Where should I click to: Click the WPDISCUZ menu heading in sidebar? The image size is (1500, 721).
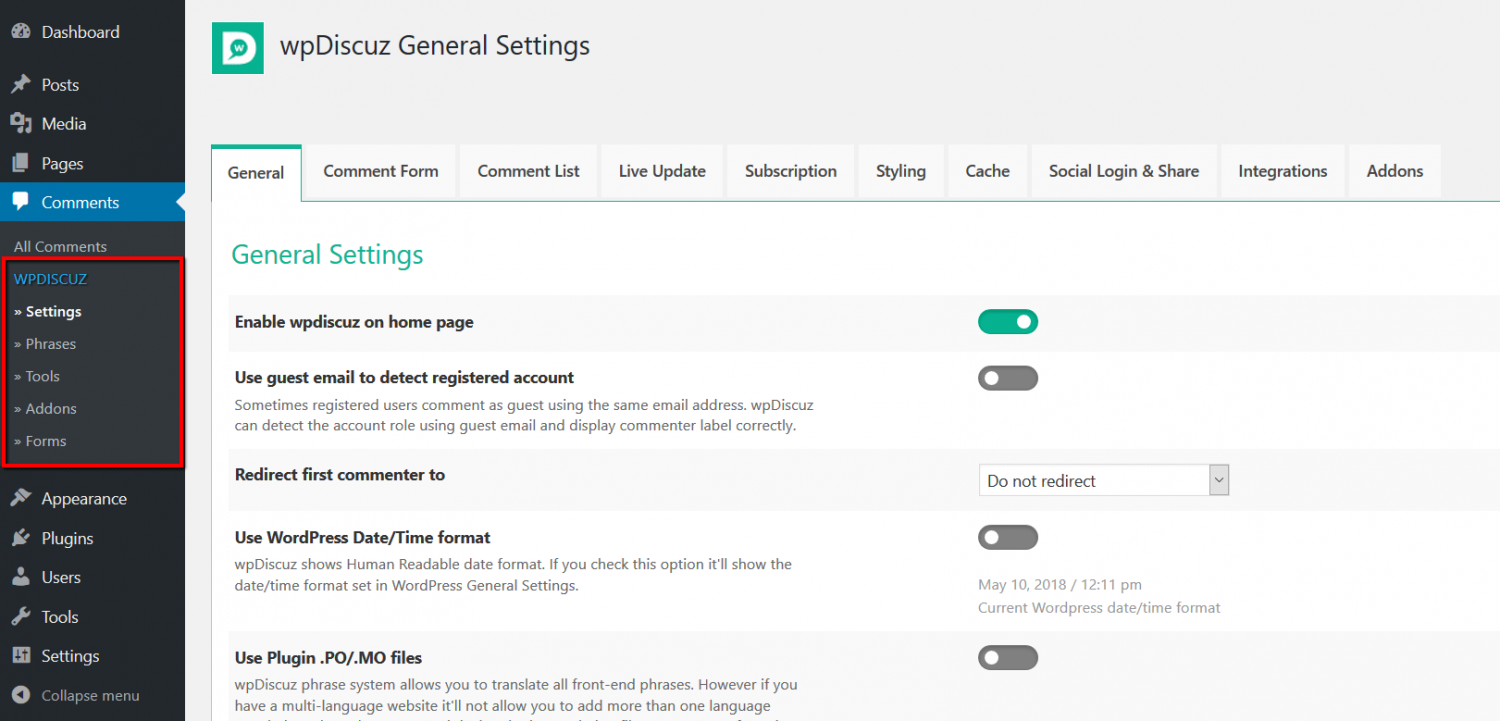point(50,278)
